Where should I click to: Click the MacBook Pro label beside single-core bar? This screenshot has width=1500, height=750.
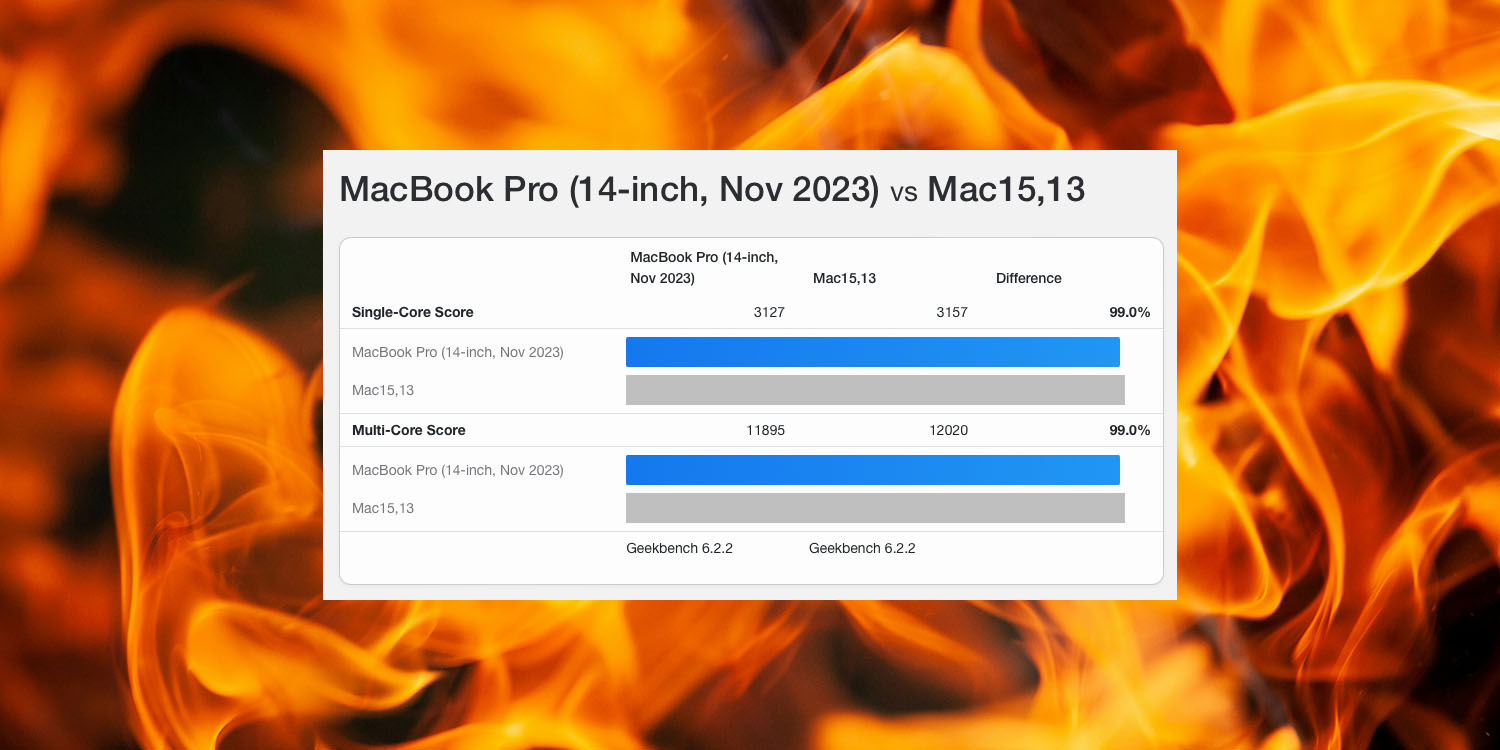[456, 352]
